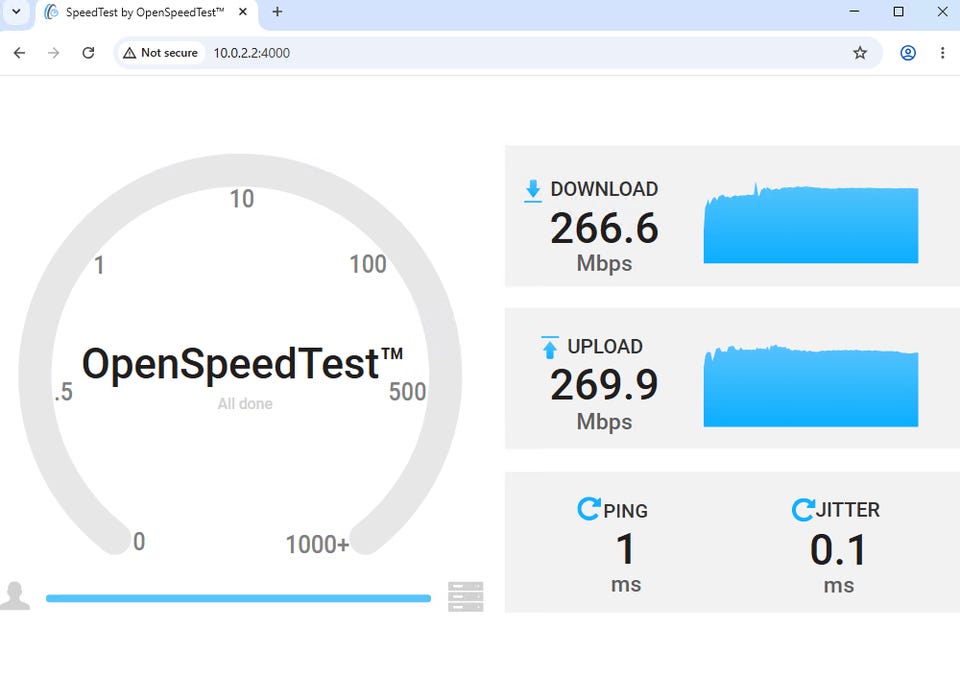The image size is (960, 678).
Task: Click the .5 gauge mark
Action: (x=64, y=391)
